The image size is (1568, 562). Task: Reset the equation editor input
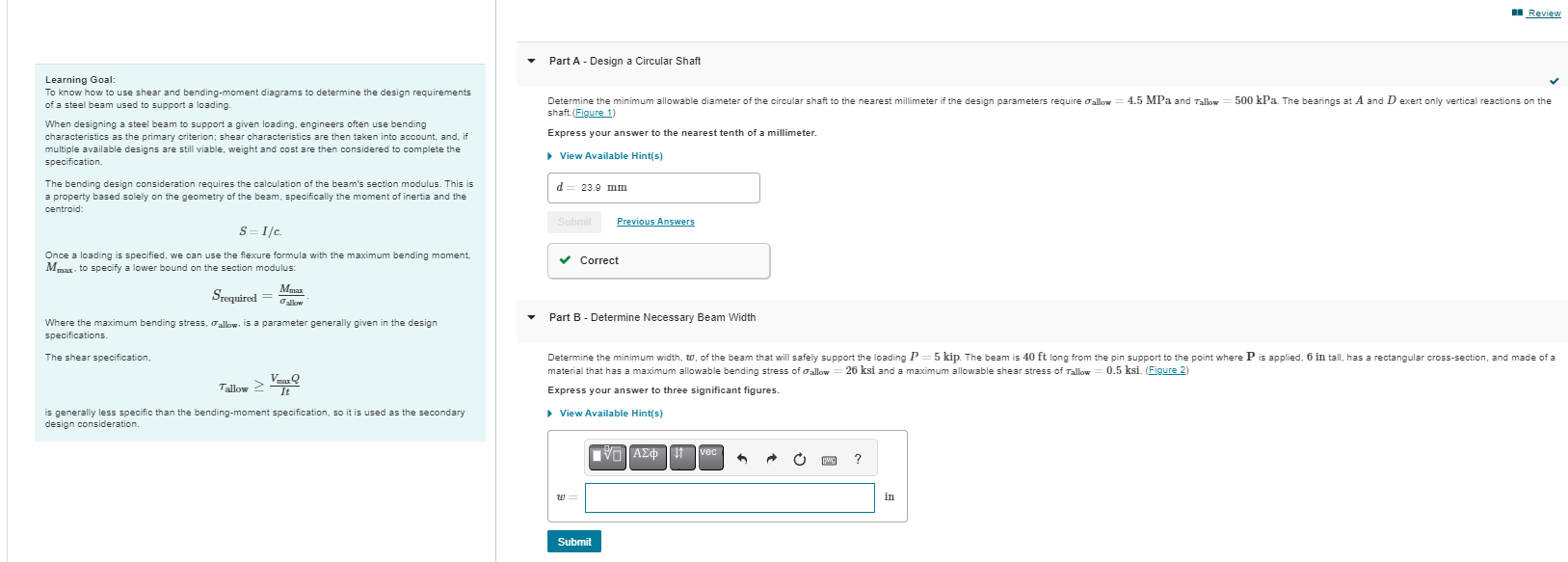799,457
